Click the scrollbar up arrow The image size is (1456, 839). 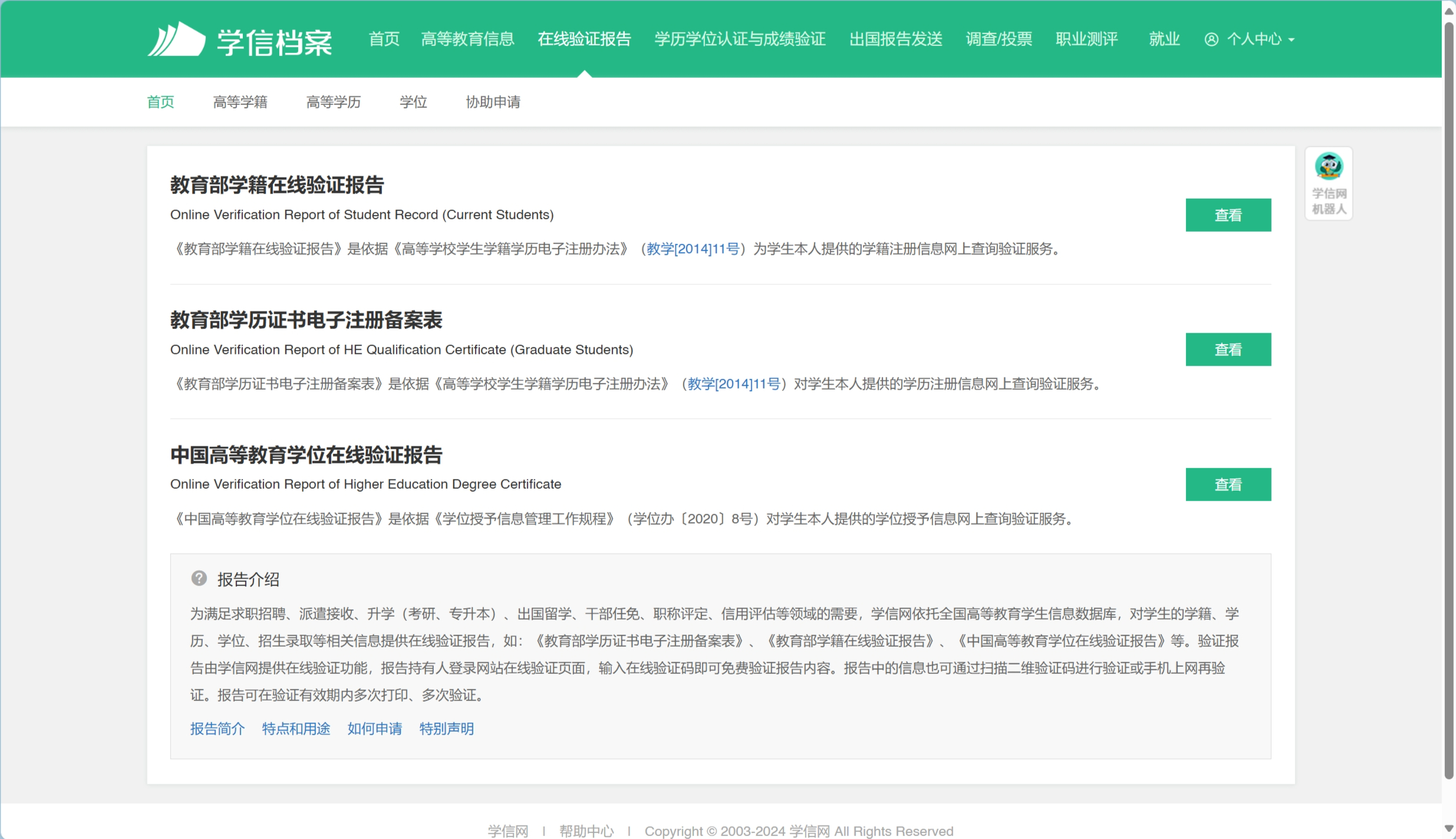coord(1449,12)
